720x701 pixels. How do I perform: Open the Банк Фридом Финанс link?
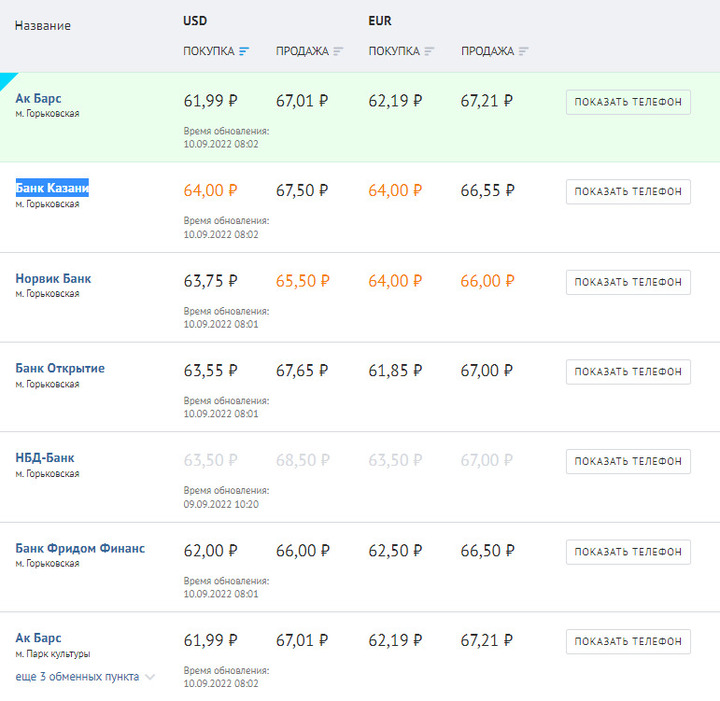pyautogui.click(x=80, y=548)
